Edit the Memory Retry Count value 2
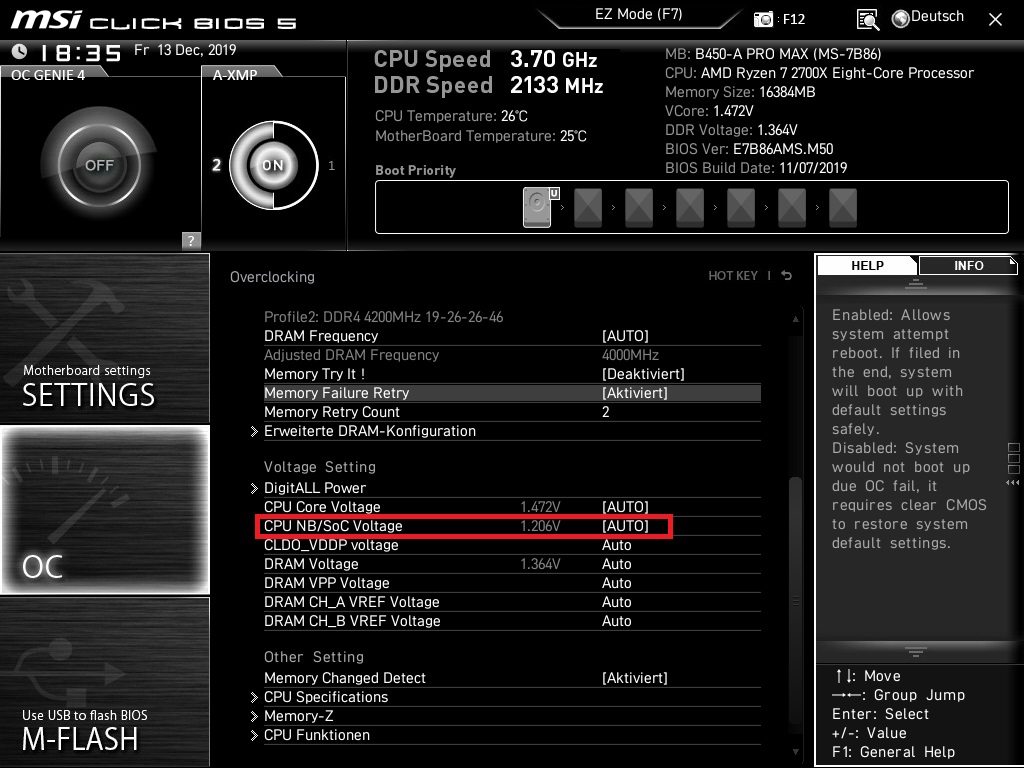 605,413
